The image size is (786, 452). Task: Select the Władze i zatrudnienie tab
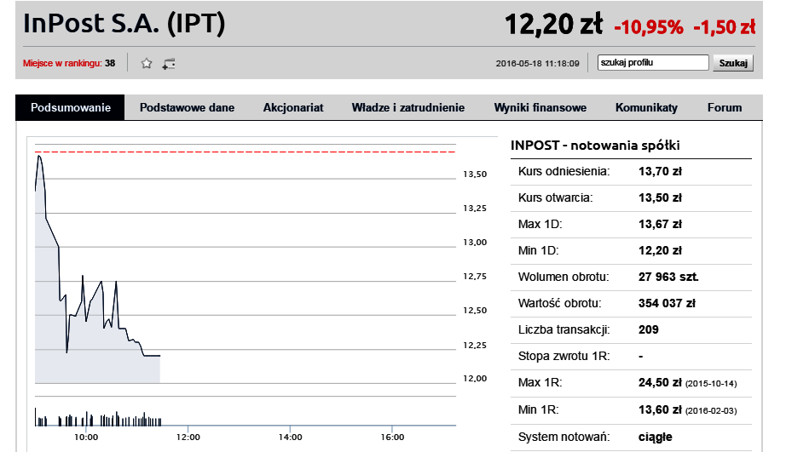(x=408, y=107)
